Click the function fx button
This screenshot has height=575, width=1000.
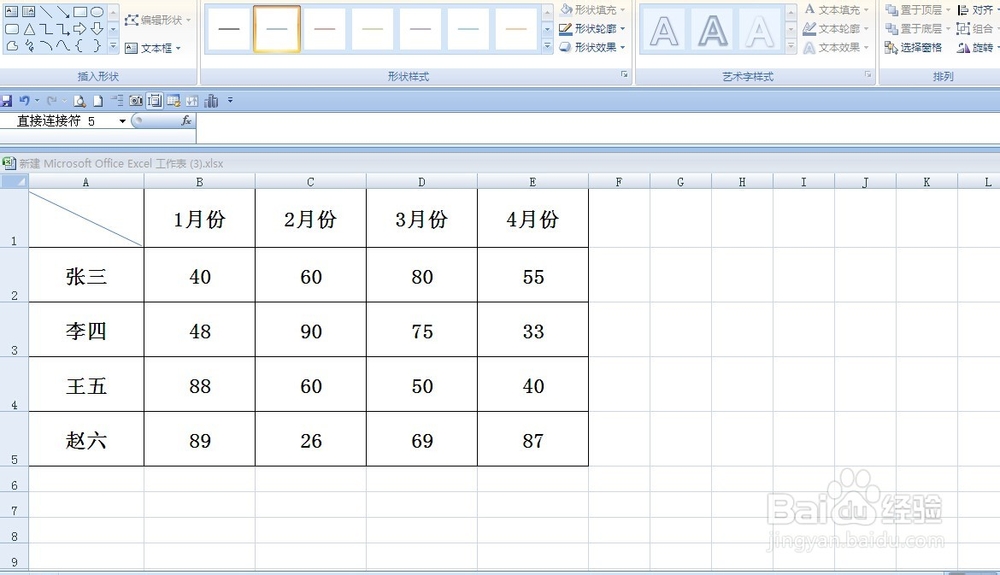point(186,120)
